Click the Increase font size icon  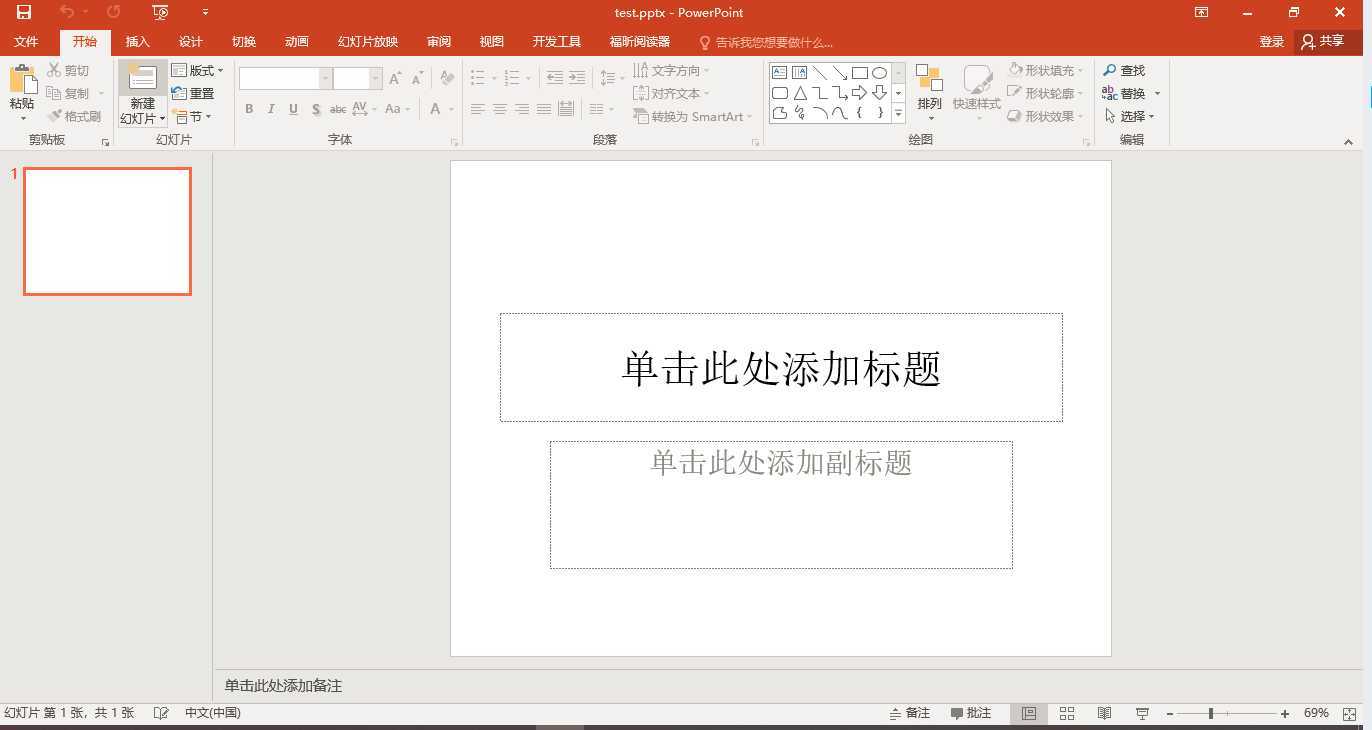click(x=395, y=78)
